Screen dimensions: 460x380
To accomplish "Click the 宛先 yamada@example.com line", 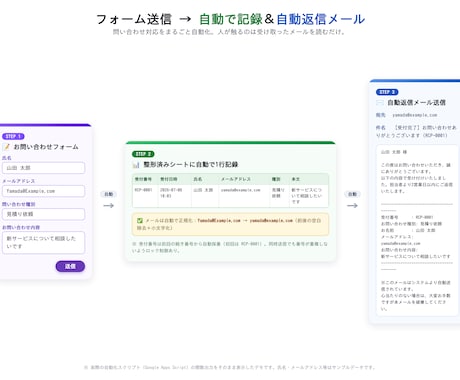I will 406,115.
